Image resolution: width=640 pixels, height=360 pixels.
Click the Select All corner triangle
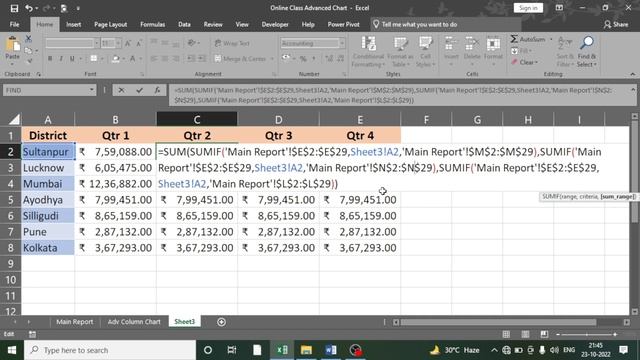(x=14, y=119)
